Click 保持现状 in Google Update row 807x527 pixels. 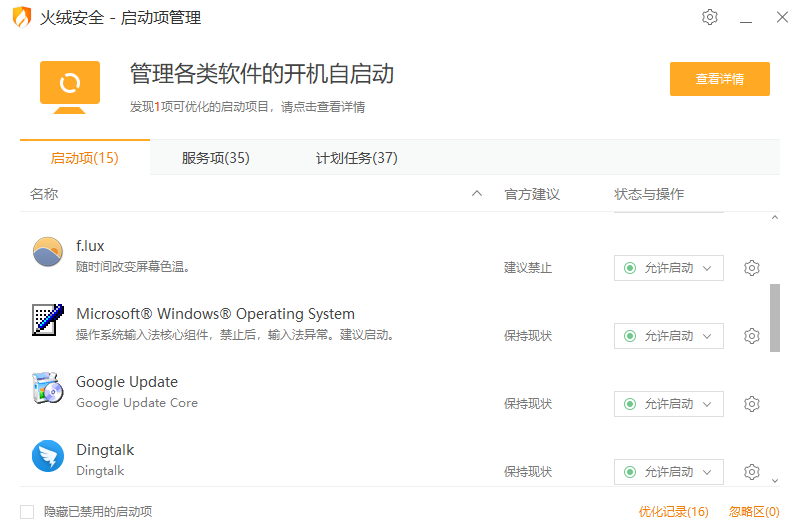point(528,403)
